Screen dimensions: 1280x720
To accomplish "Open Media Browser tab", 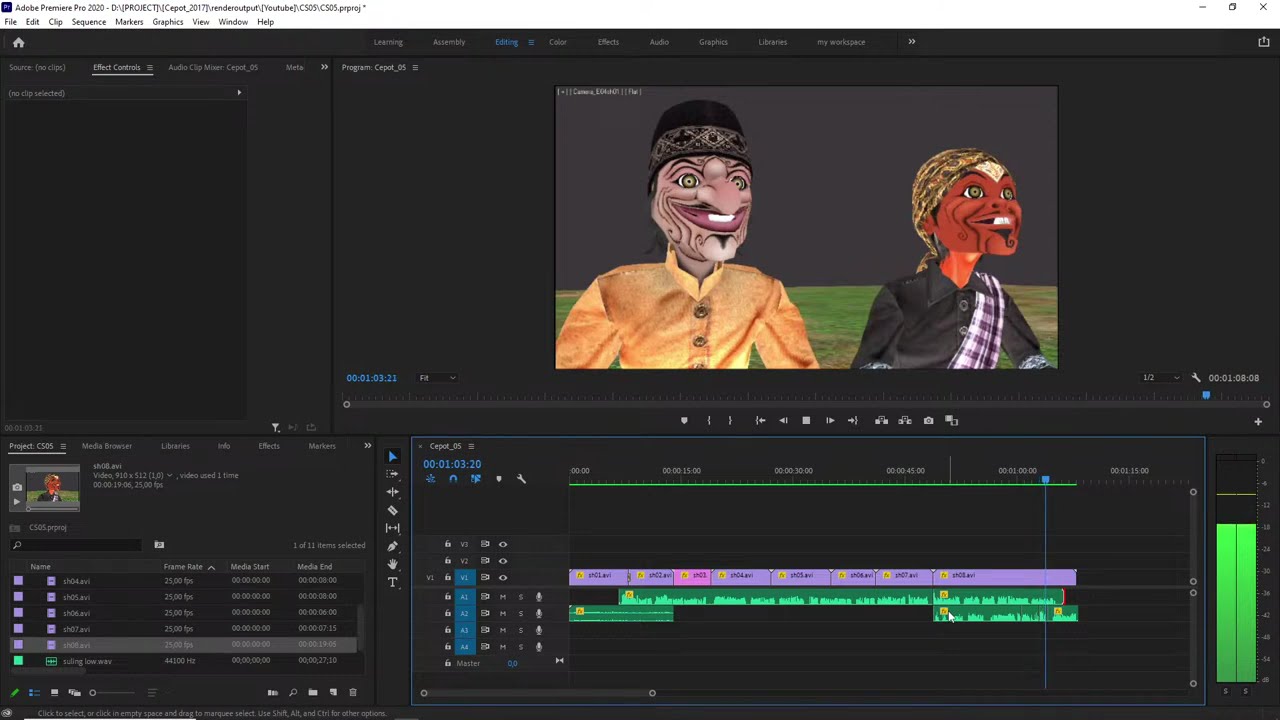I will [107, 446].
